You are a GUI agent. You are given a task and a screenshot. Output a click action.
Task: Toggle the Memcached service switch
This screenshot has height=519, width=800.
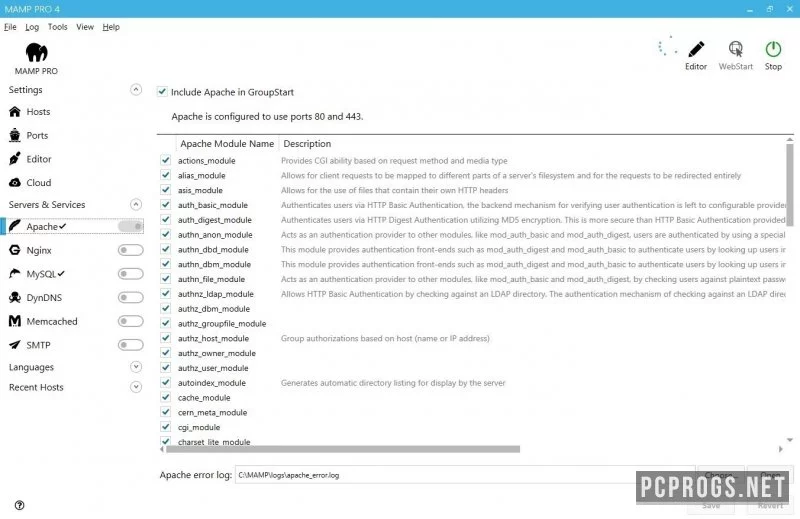[131, 321]
